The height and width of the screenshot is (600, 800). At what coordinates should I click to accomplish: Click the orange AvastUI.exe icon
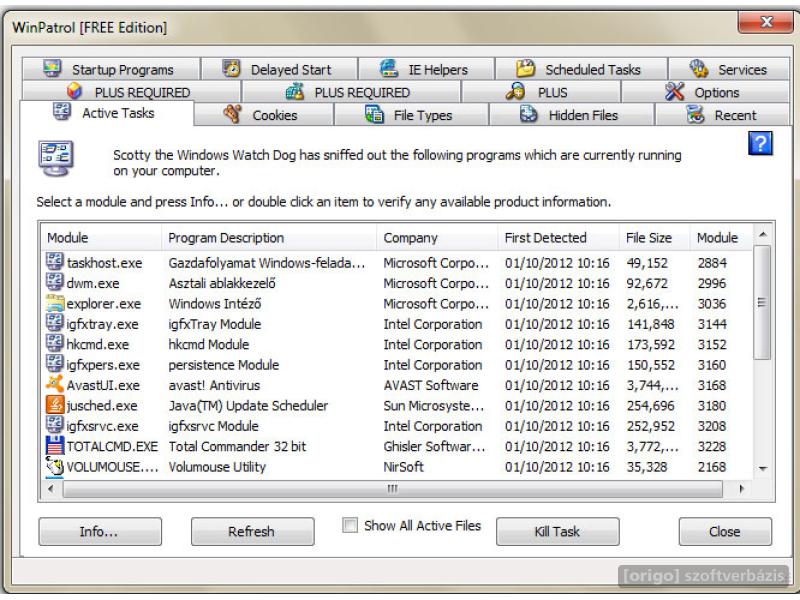coord(55,384)
